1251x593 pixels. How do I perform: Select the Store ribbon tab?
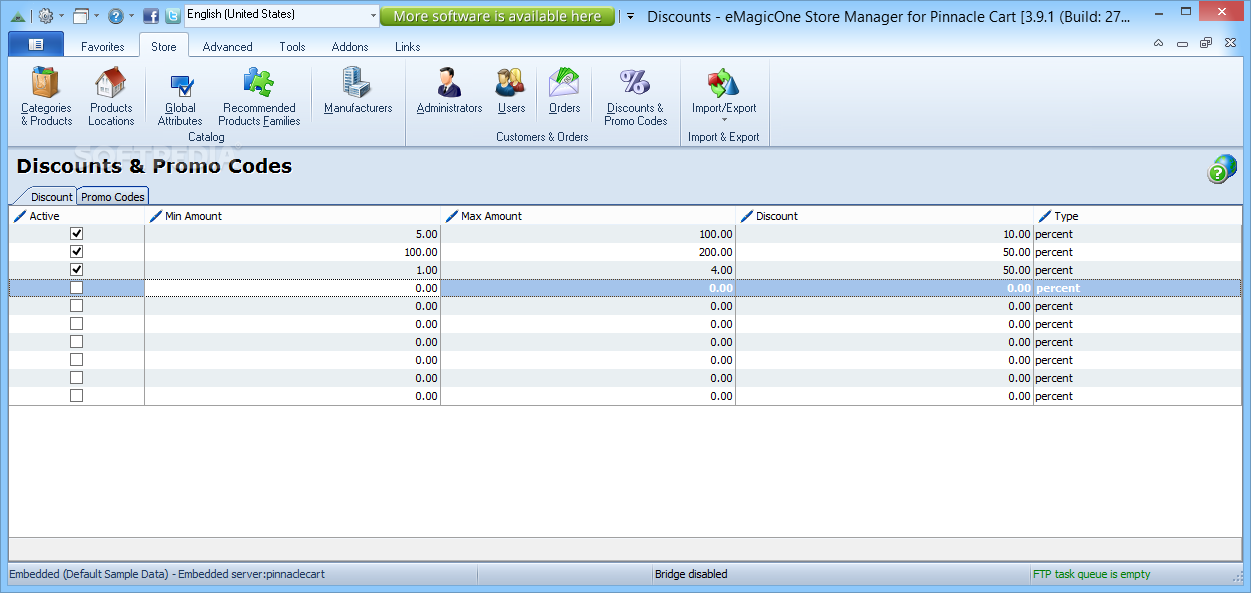[164, 46]
